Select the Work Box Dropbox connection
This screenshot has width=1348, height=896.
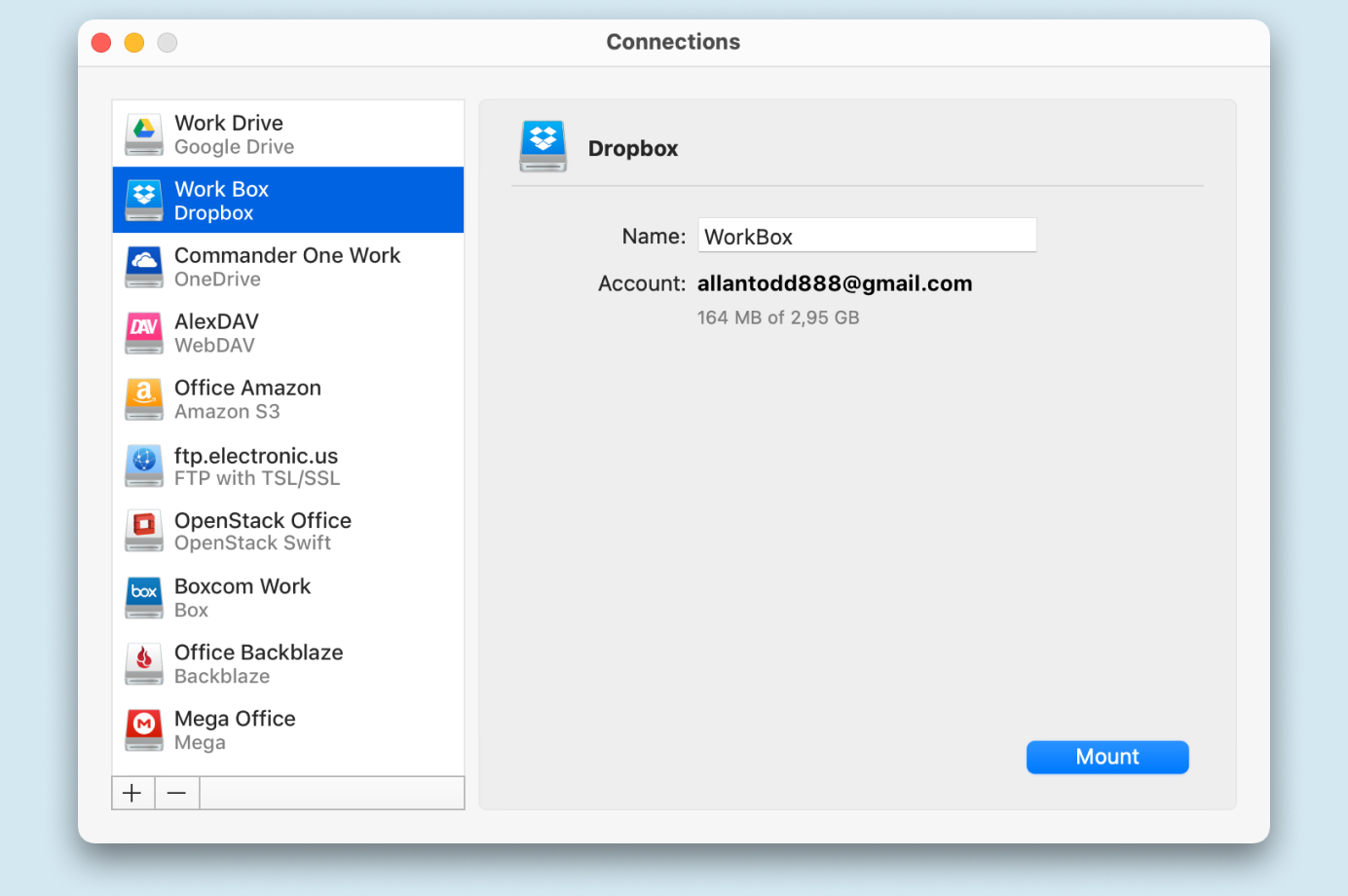287,201
